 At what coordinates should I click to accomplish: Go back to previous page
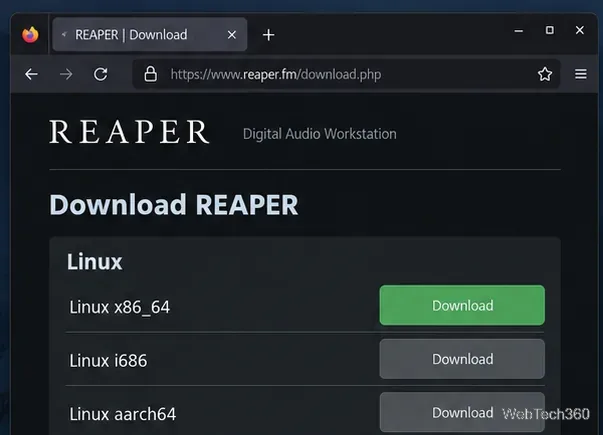point(31,74)
